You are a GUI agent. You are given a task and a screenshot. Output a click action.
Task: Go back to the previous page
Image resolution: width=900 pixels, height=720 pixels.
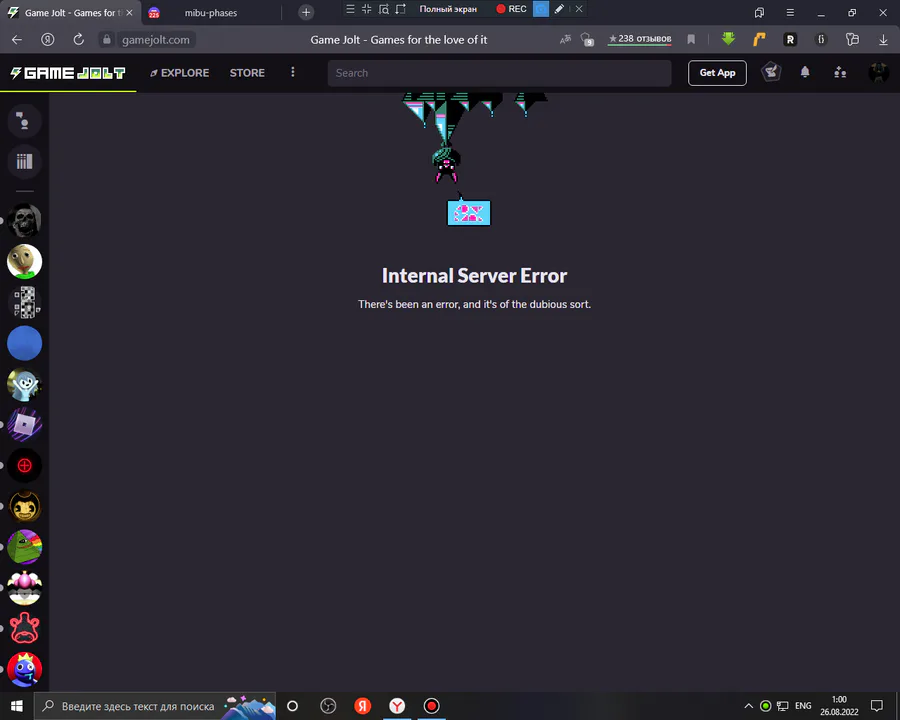[17, 40]
